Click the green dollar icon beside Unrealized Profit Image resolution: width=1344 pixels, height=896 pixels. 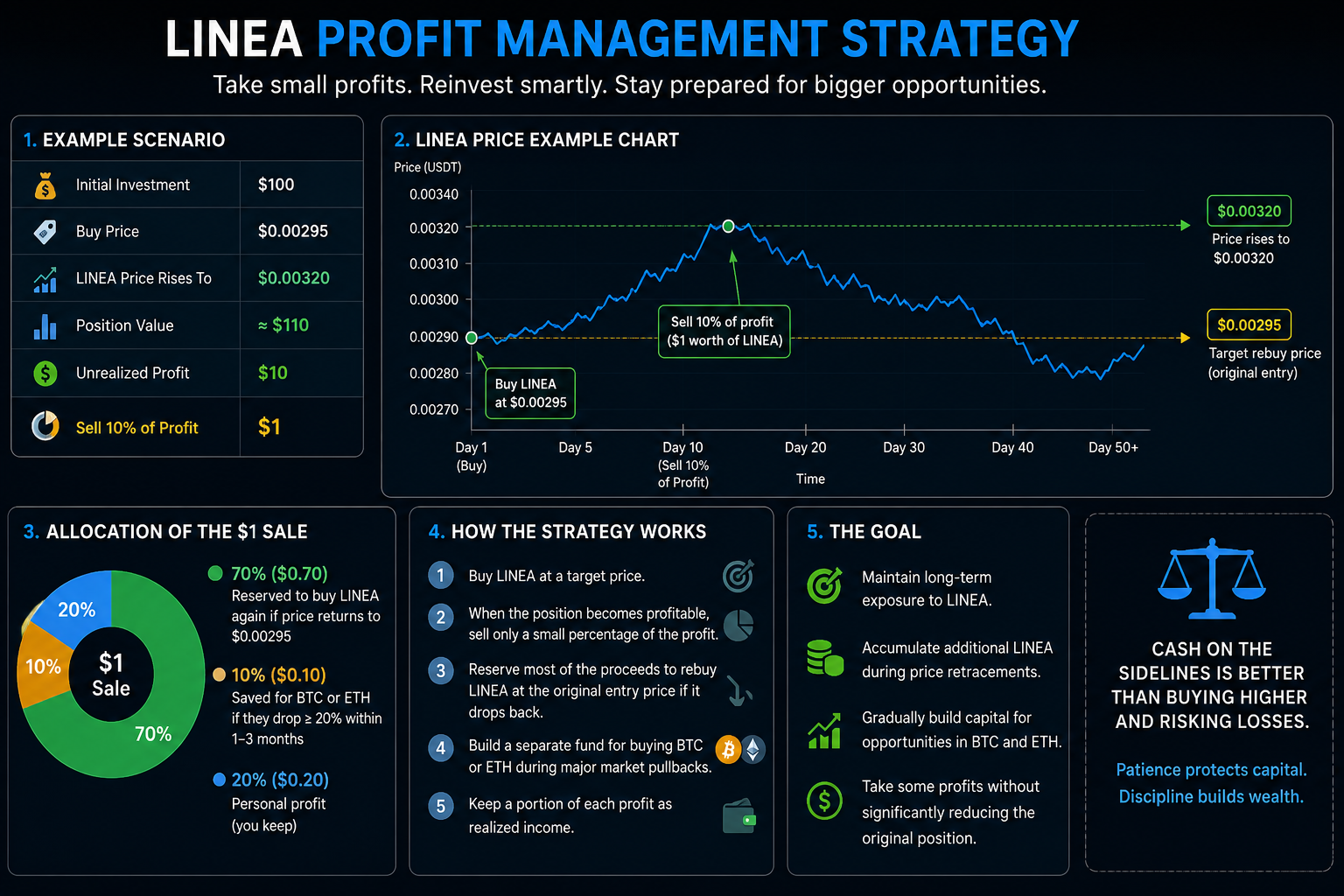pos(45,374)
